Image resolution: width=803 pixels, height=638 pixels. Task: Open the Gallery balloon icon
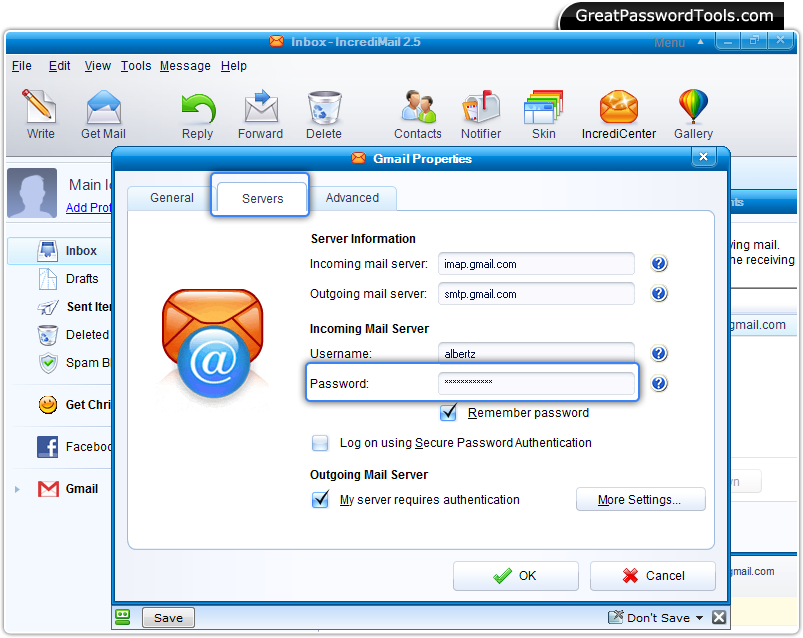693,107
